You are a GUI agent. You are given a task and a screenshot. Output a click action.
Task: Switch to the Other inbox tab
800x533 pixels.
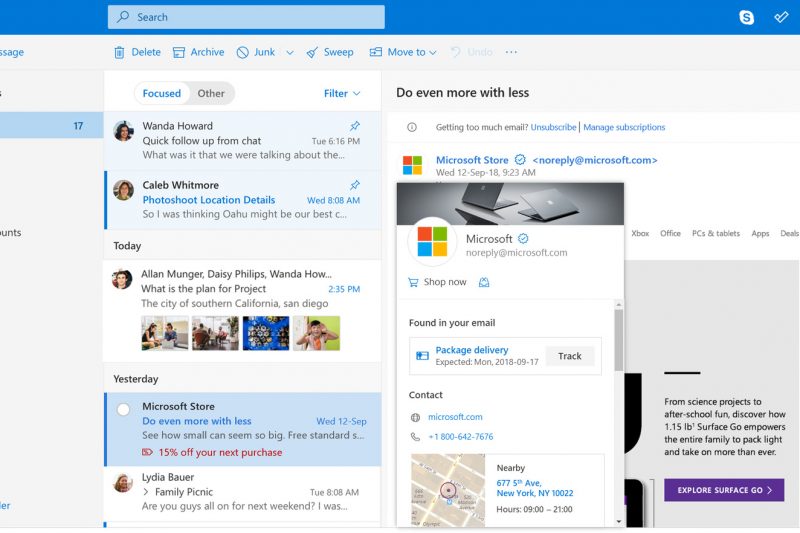211,93
